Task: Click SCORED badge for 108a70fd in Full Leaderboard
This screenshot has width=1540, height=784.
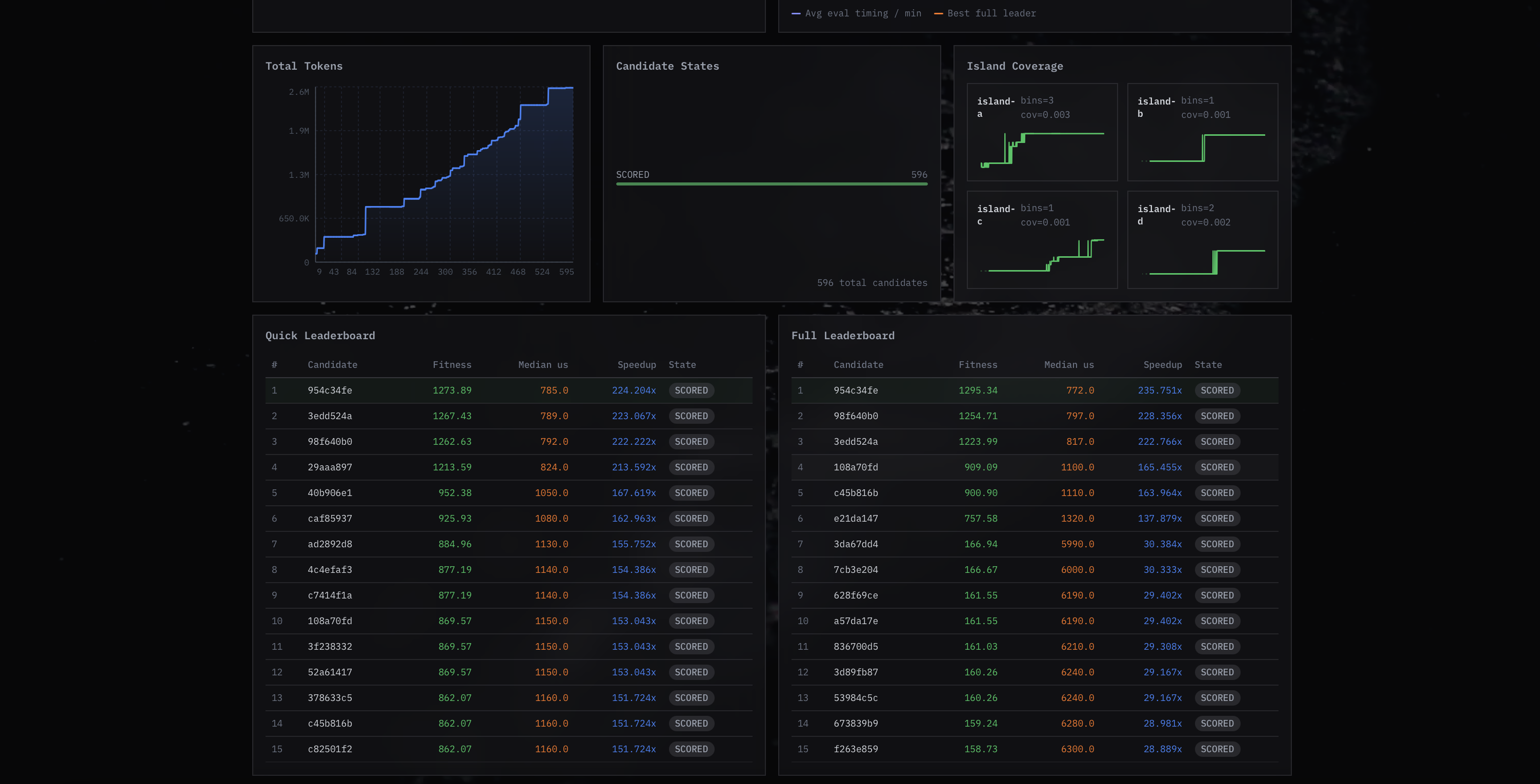Action: tap(1217, 467)
